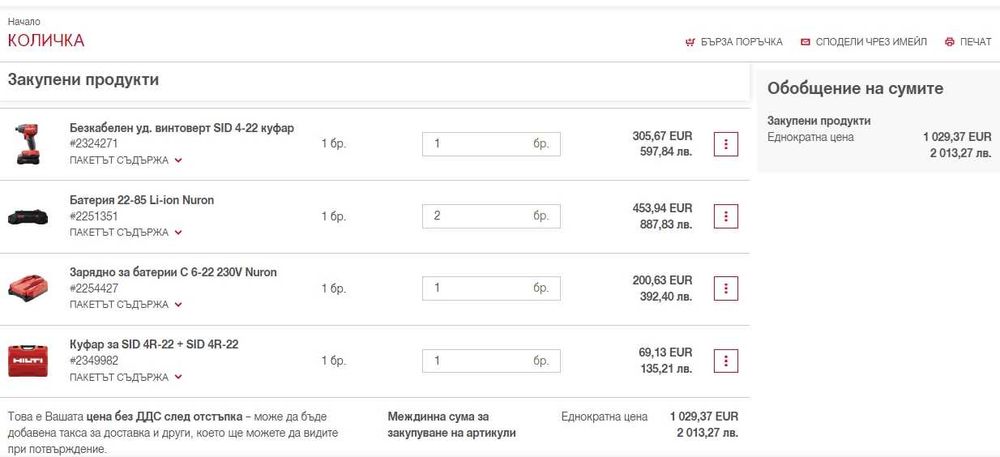Expand Пакетът съдържа for винтоверт SID 4-22

point(126,161)
